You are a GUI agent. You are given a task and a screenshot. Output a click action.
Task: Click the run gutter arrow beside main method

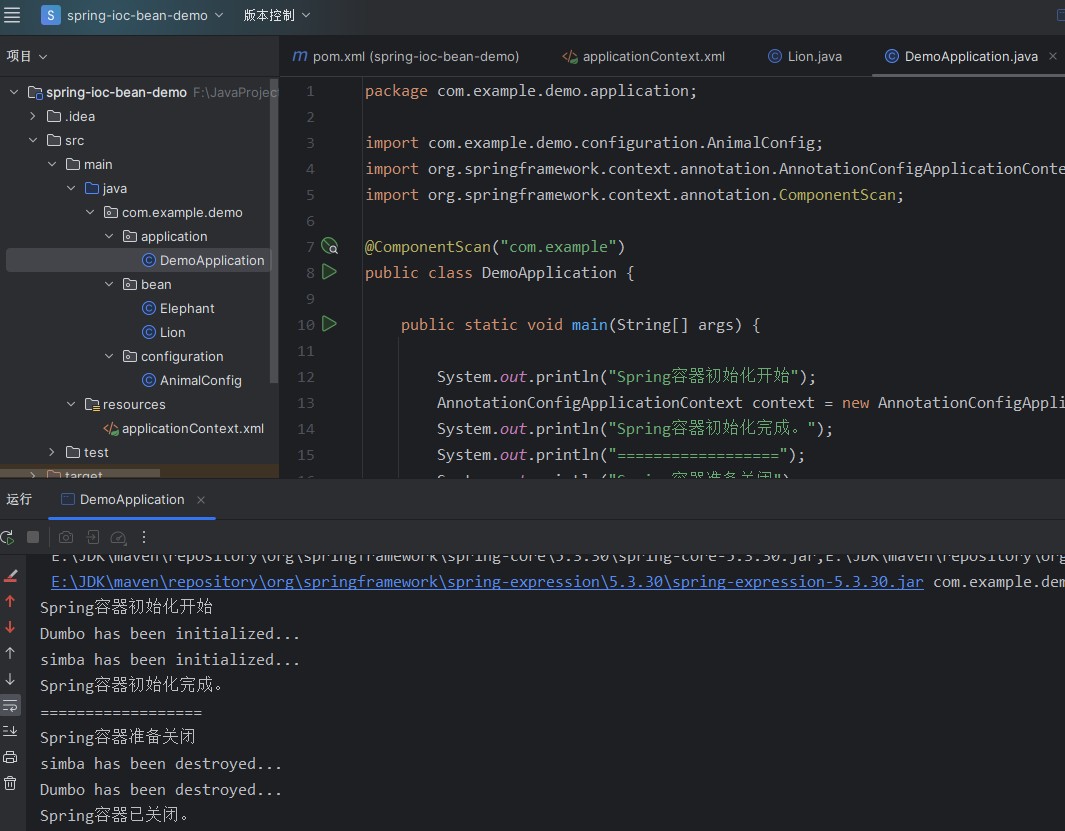click(x=329, y=324)
